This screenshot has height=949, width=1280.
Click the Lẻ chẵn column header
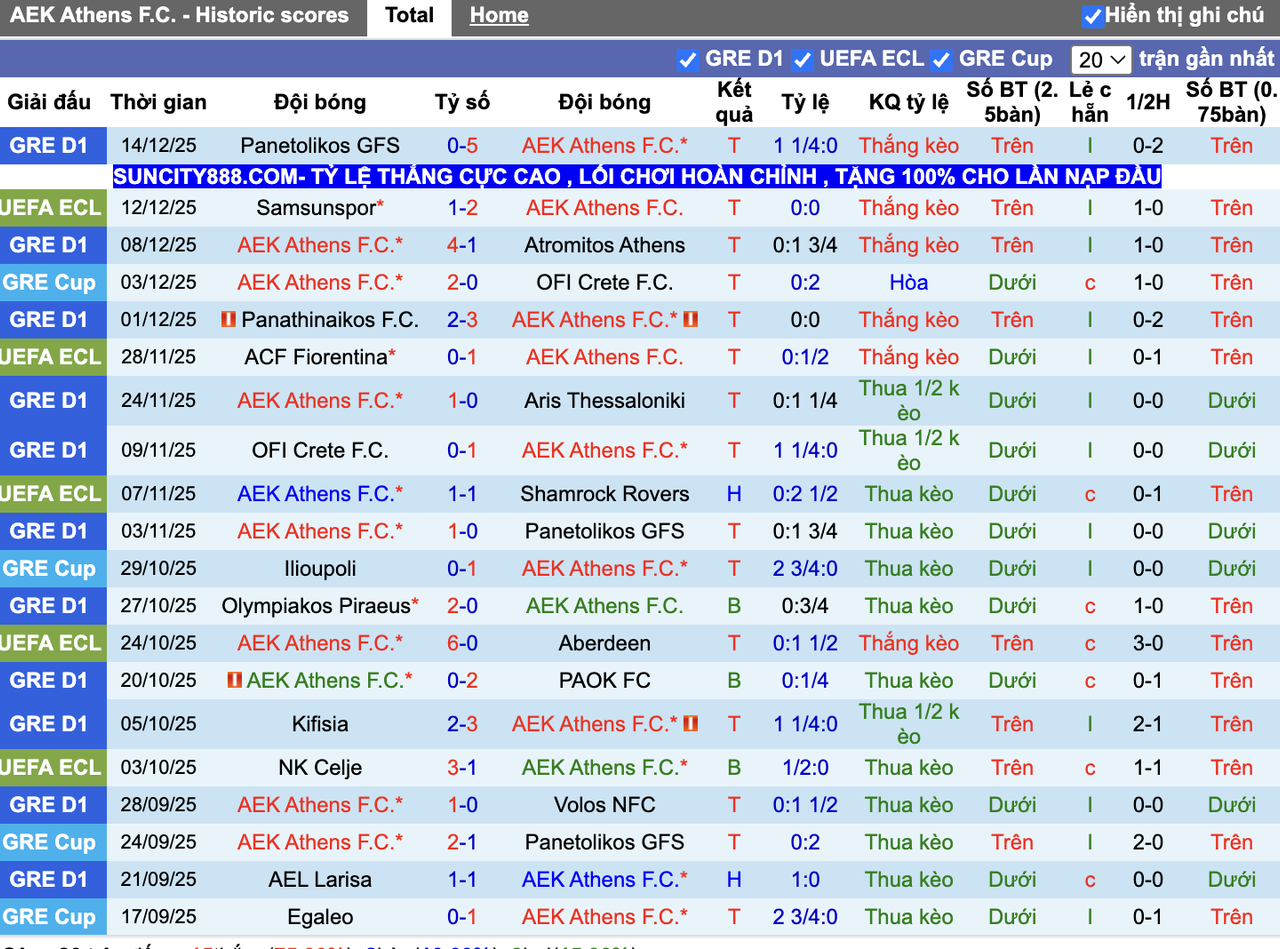click(1090, 102)
